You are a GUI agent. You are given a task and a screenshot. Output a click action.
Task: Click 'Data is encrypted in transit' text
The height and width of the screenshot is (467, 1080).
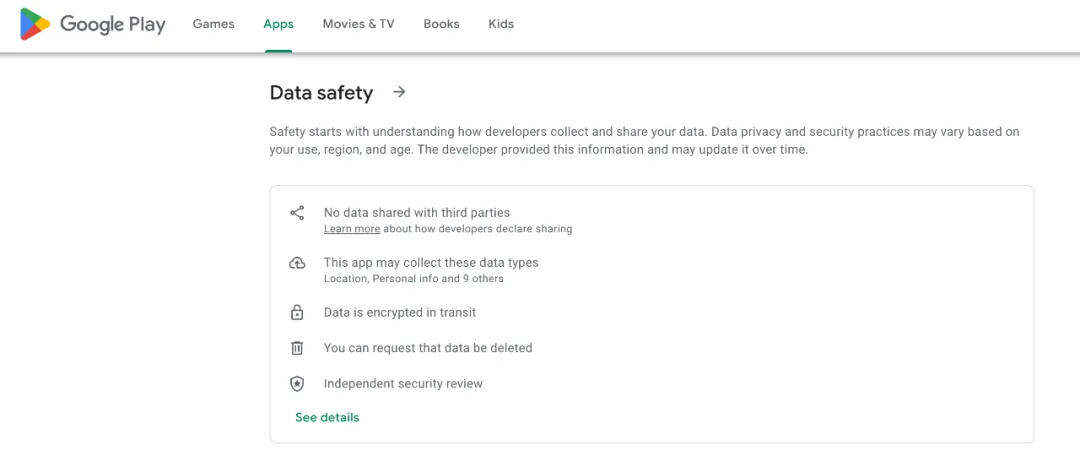coord(399,313)
